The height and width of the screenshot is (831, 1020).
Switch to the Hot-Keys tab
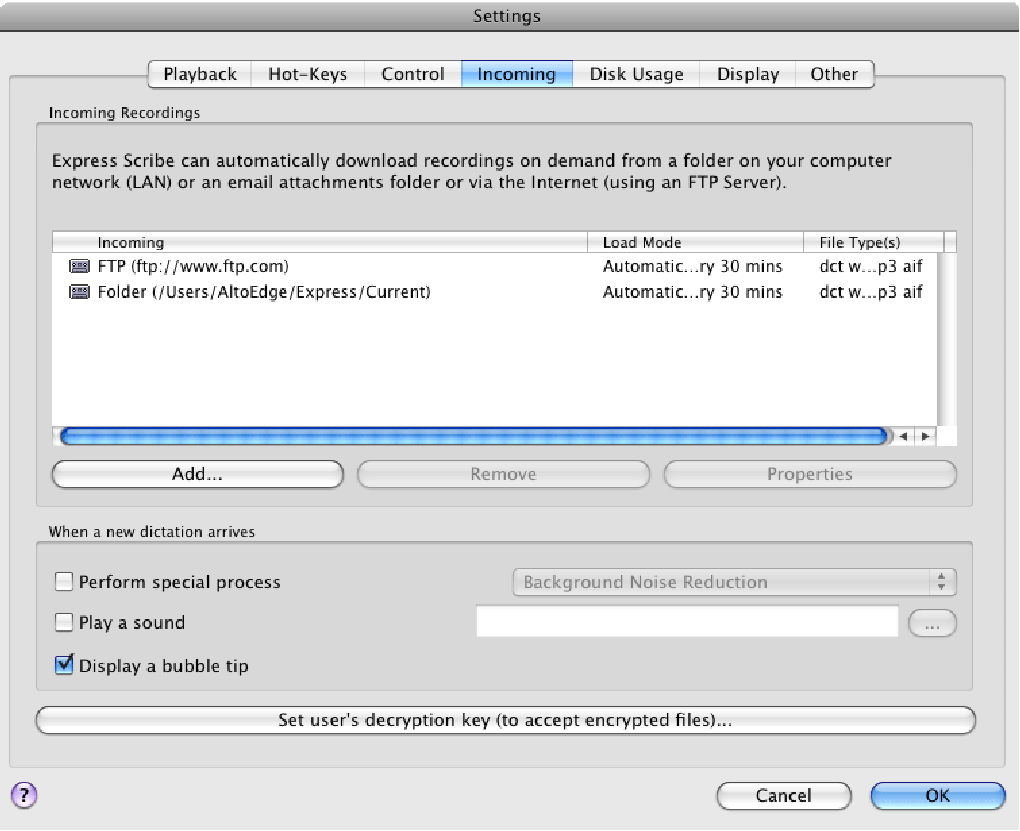point(308,74)
